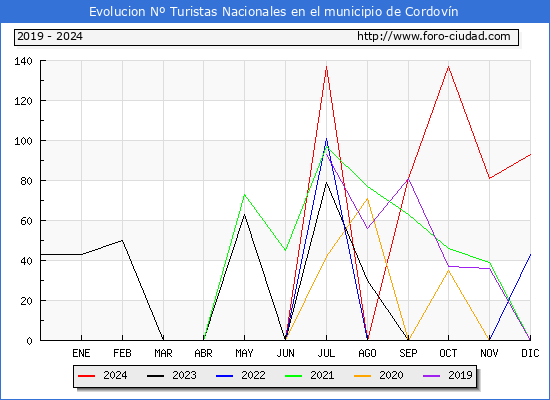Screen dimensions: 550x400
Task: Click the SEP month axis label
Action: point(408,353)
